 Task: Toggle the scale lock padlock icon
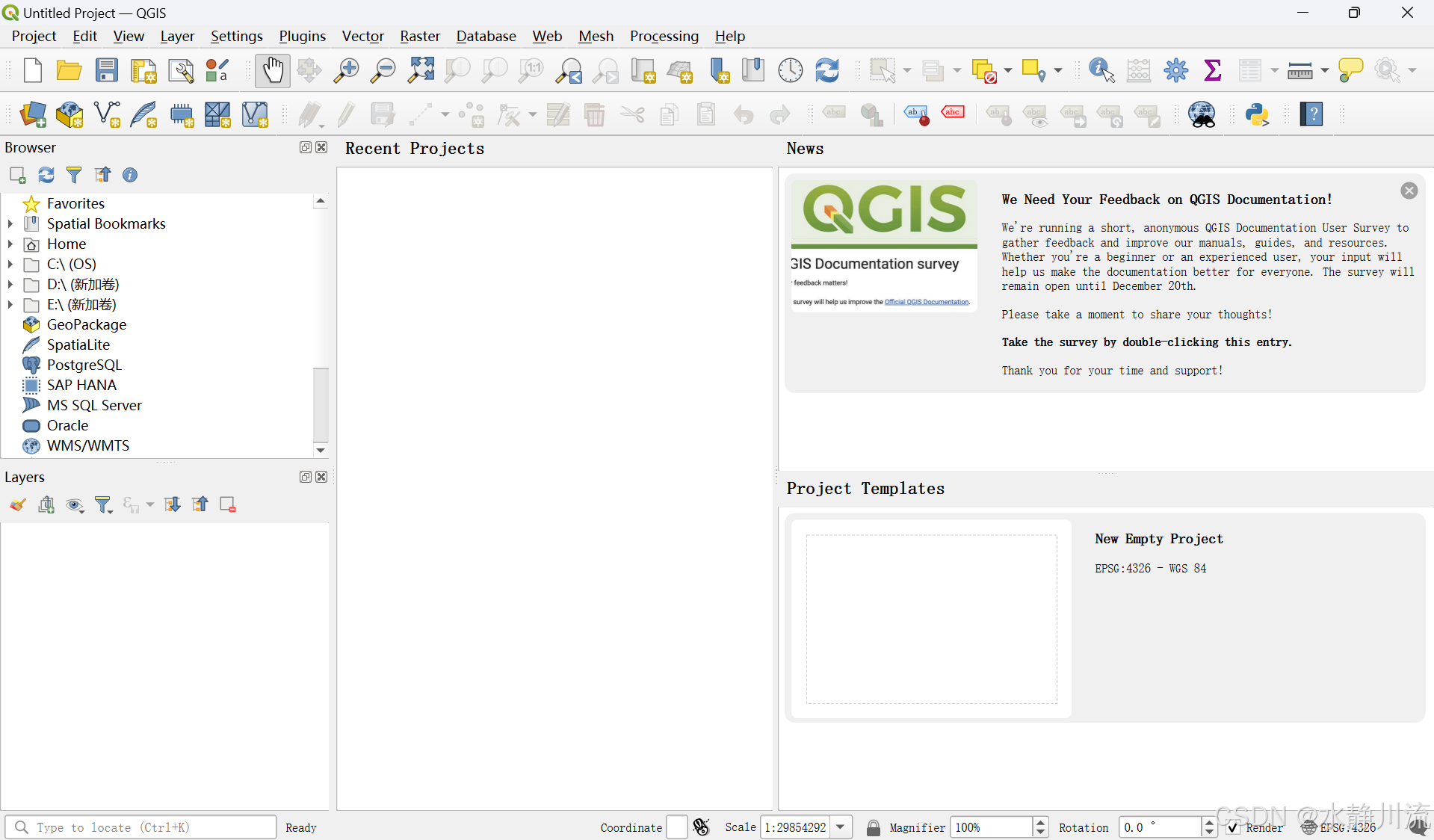click(873, 827)
